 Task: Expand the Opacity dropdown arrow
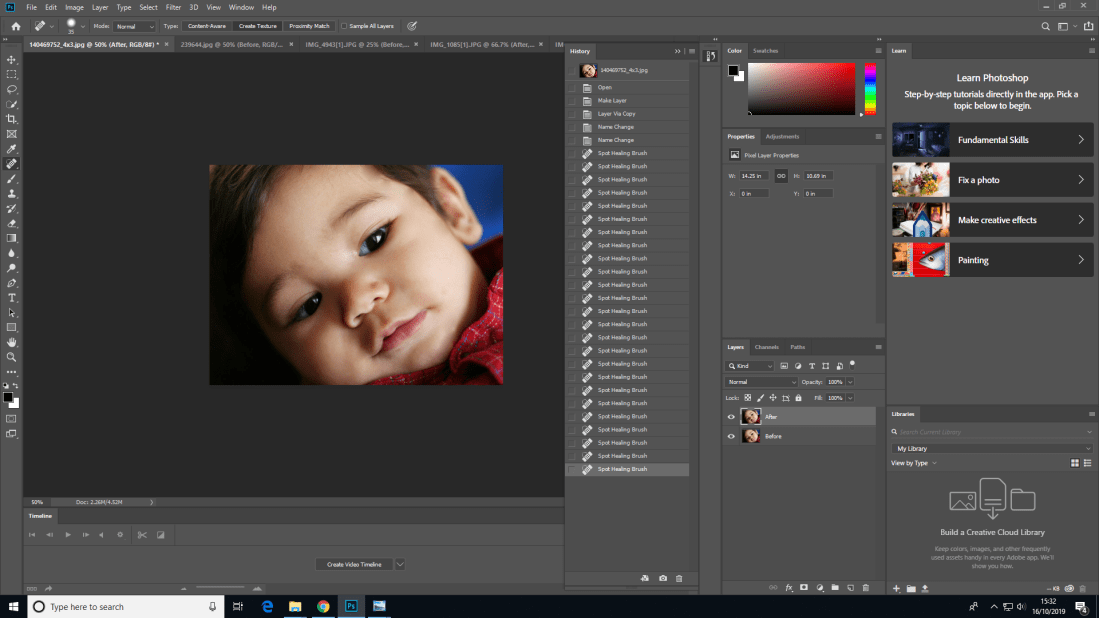(x=850, y=382)
